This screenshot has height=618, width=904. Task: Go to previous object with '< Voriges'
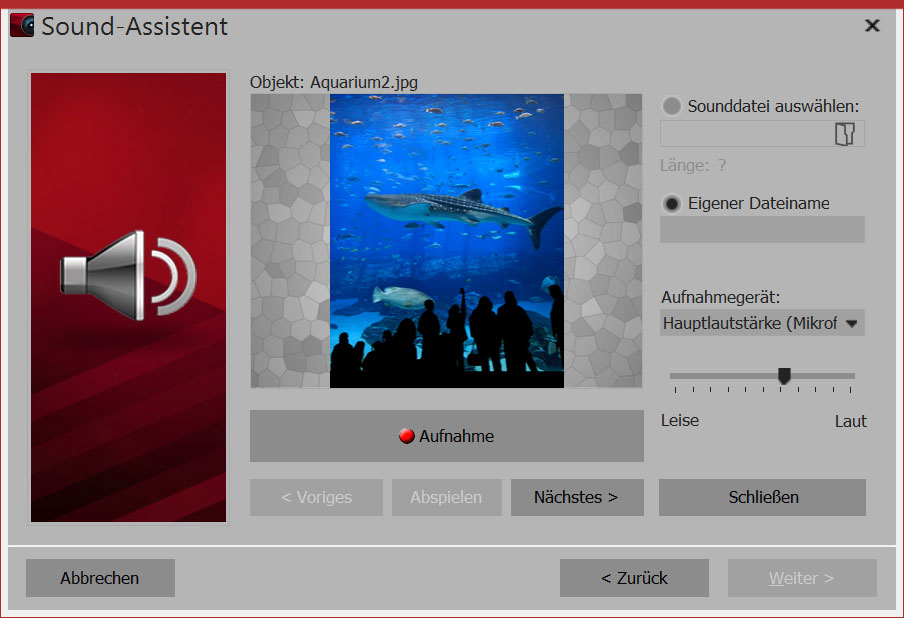tap(316, 497)
